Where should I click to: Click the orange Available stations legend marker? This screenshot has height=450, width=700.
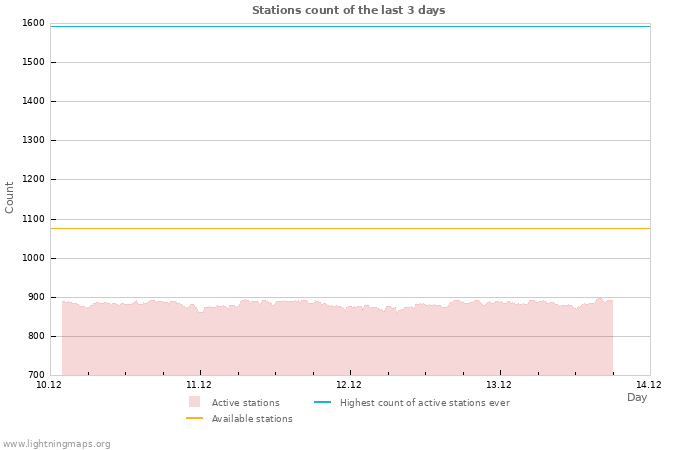[x=194, y=418]
